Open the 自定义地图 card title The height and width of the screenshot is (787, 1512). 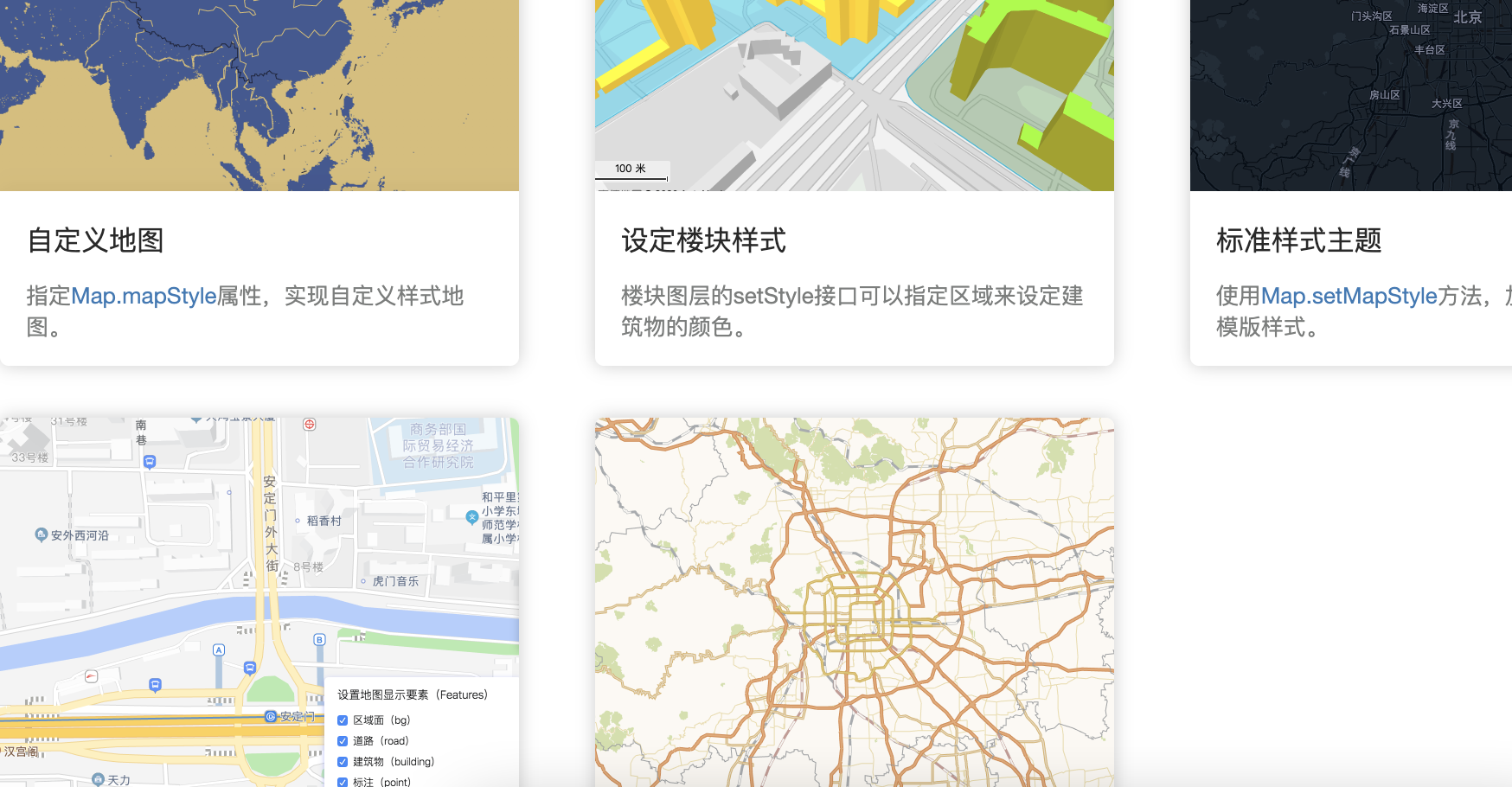click(95, 240)
